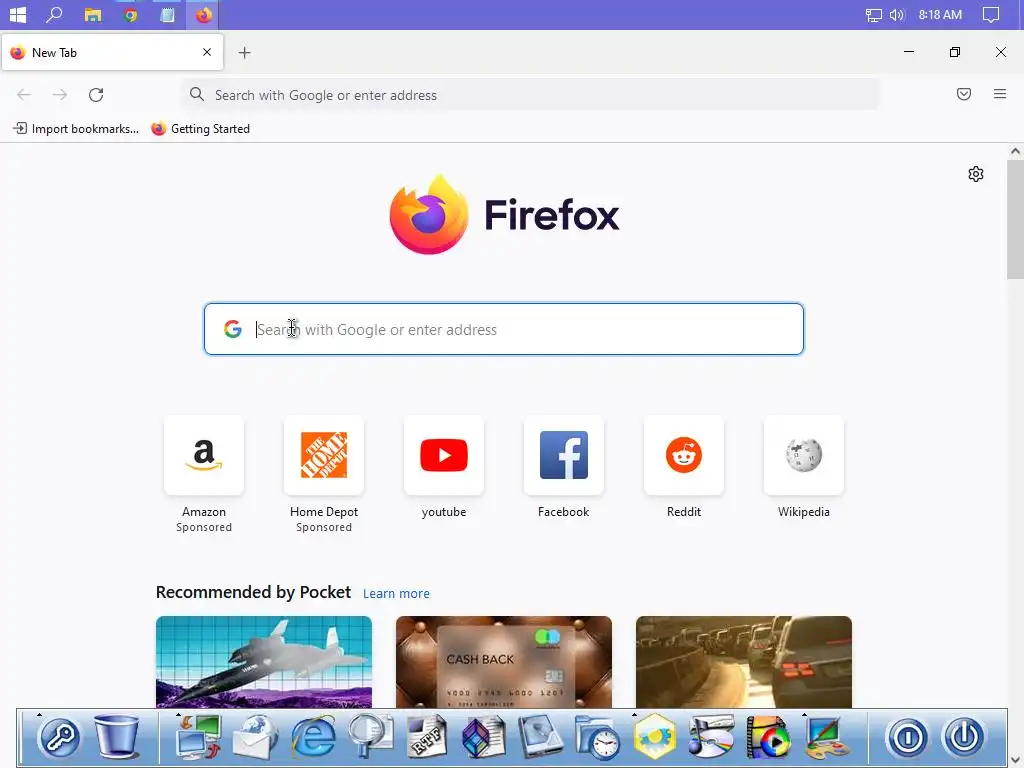The height and width of the screenshot is (768, 1024).
Task: Open the paint palette monitor dock icon
Action: pyautogui.click(x=825, y=738)
